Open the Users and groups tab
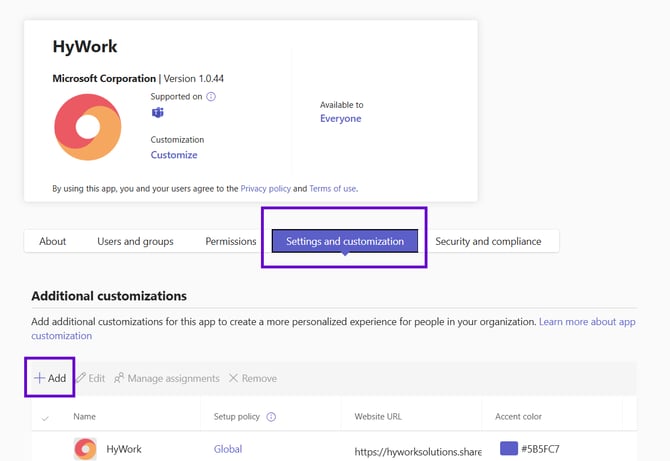Screen dimensions: 670x461 (135, 241)
